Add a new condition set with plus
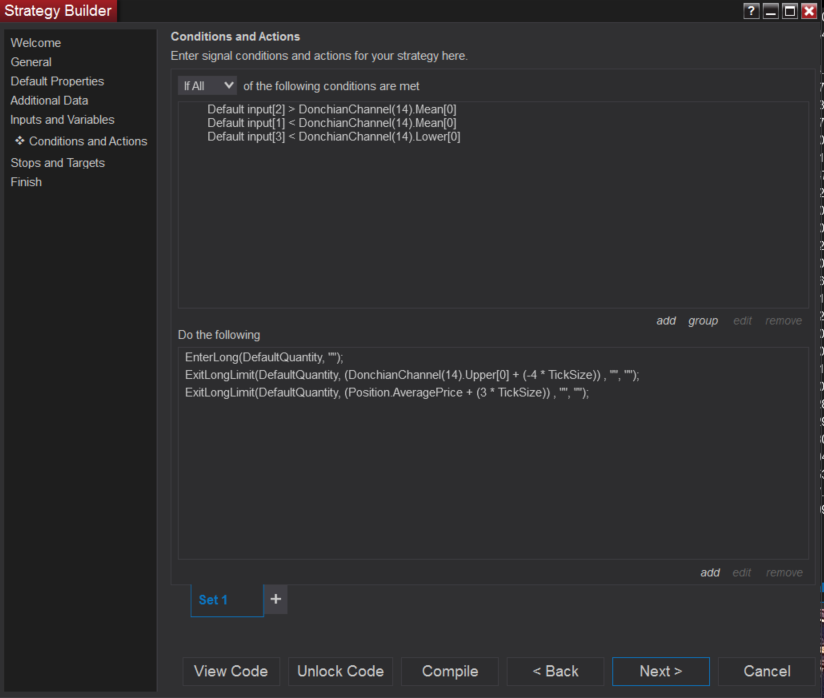 tap(276, 599)
